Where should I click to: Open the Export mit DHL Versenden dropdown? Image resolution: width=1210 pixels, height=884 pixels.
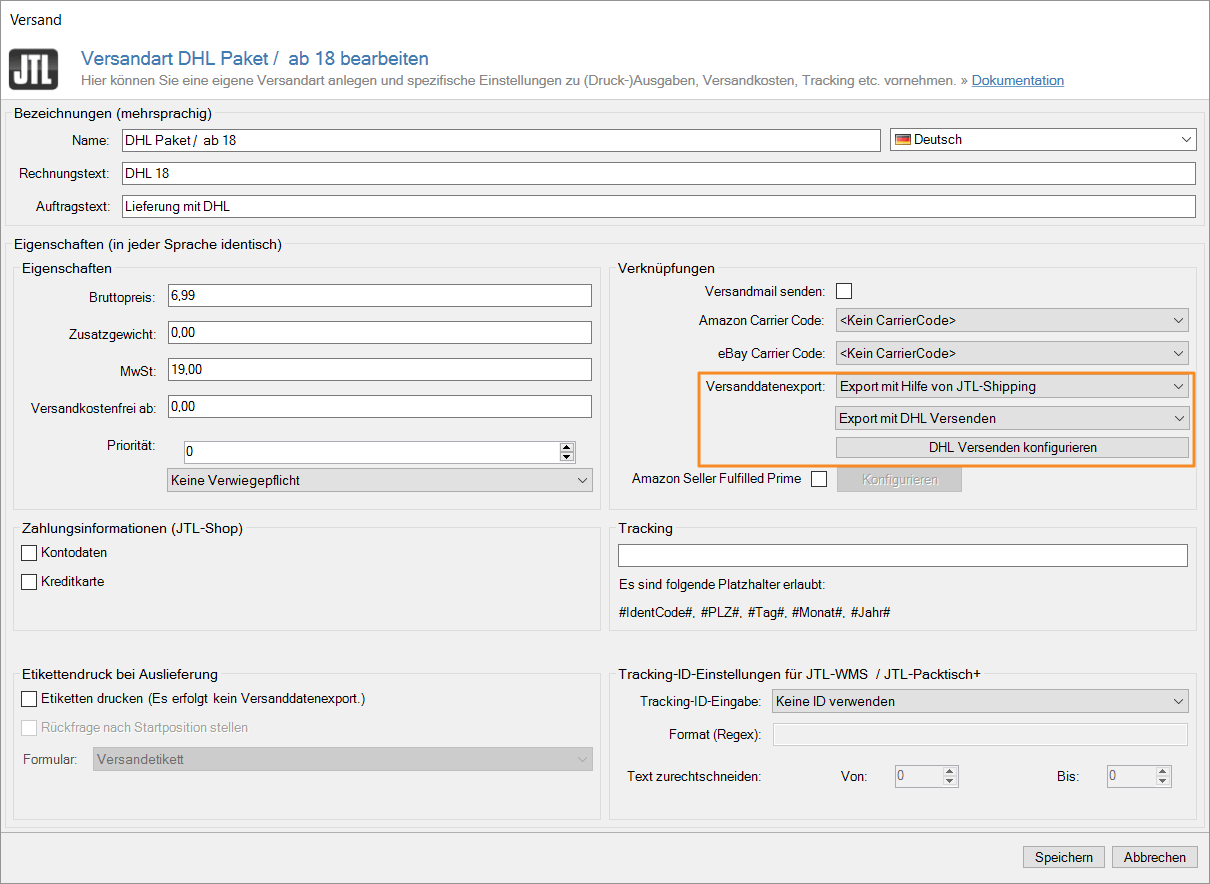point(1011,418)
